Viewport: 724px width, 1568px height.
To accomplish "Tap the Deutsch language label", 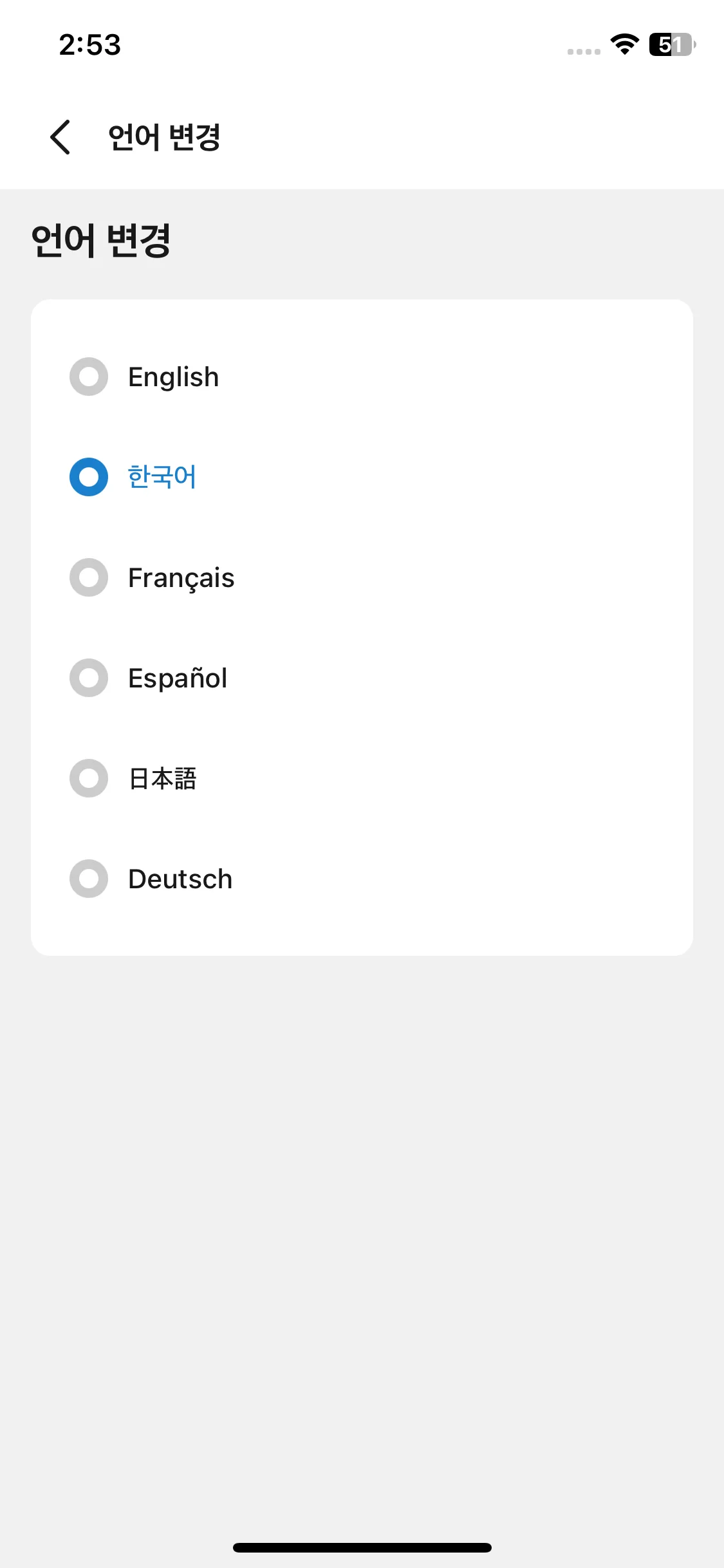I will [x=180, y=879].
